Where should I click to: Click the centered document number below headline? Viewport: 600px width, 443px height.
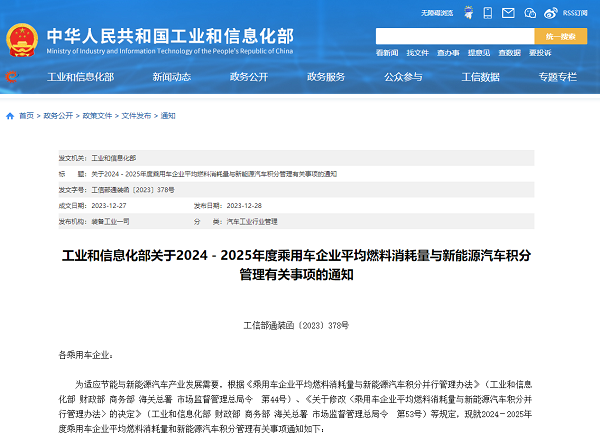point(296,326)
